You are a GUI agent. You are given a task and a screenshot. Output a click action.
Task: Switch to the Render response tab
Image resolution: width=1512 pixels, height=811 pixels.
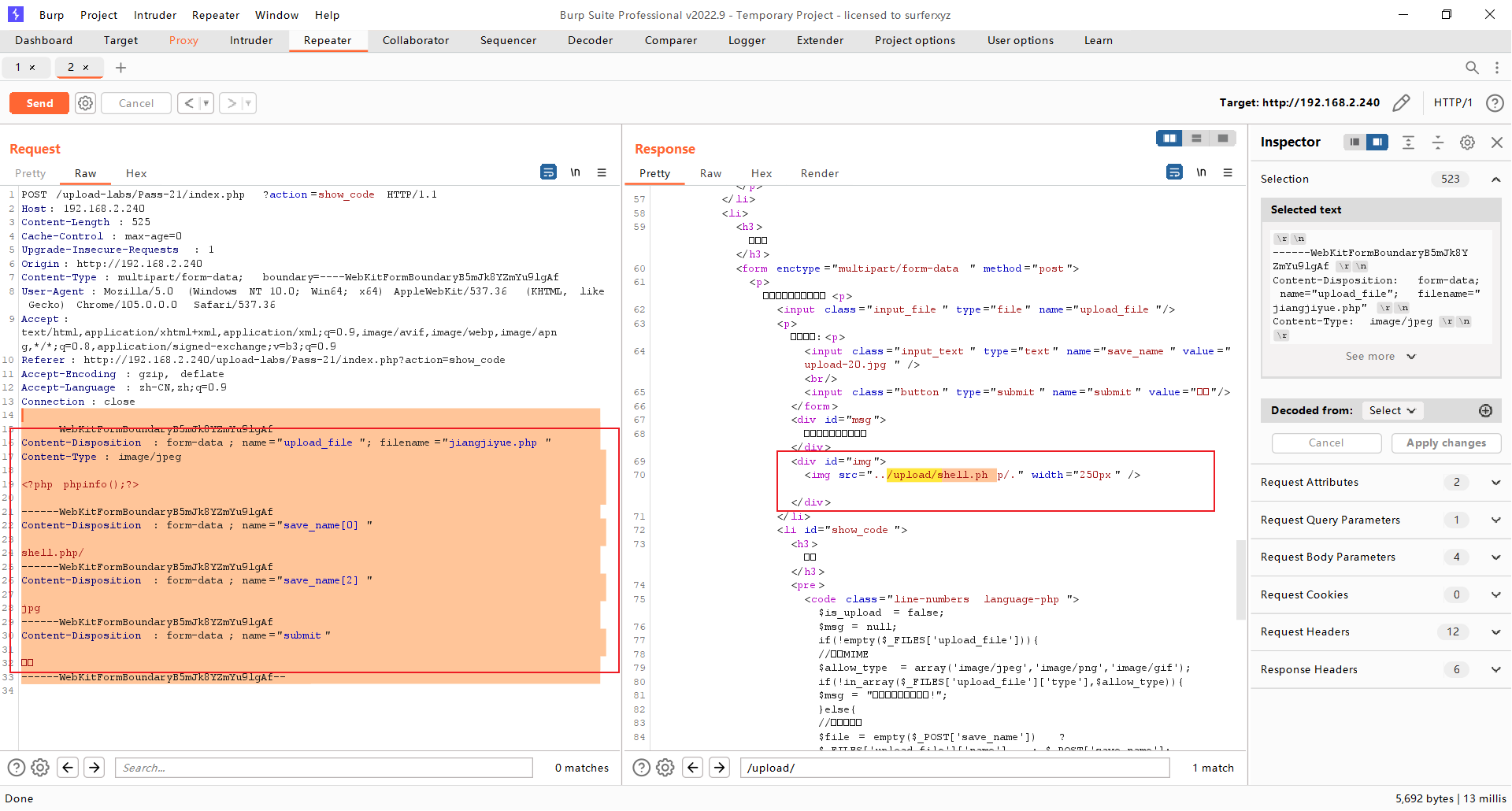[x=819, y=173]
